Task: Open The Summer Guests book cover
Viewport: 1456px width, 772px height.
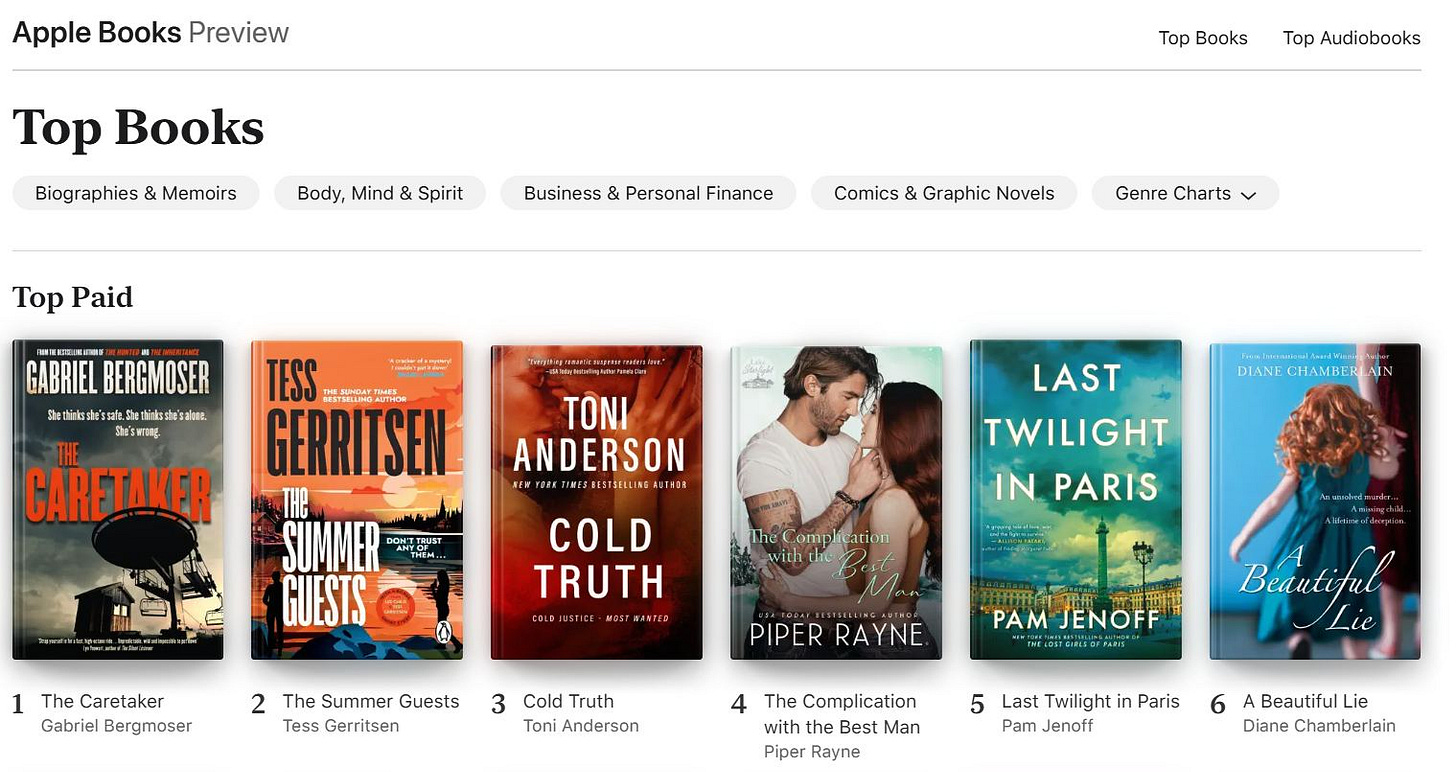Action: pos(357,500)
